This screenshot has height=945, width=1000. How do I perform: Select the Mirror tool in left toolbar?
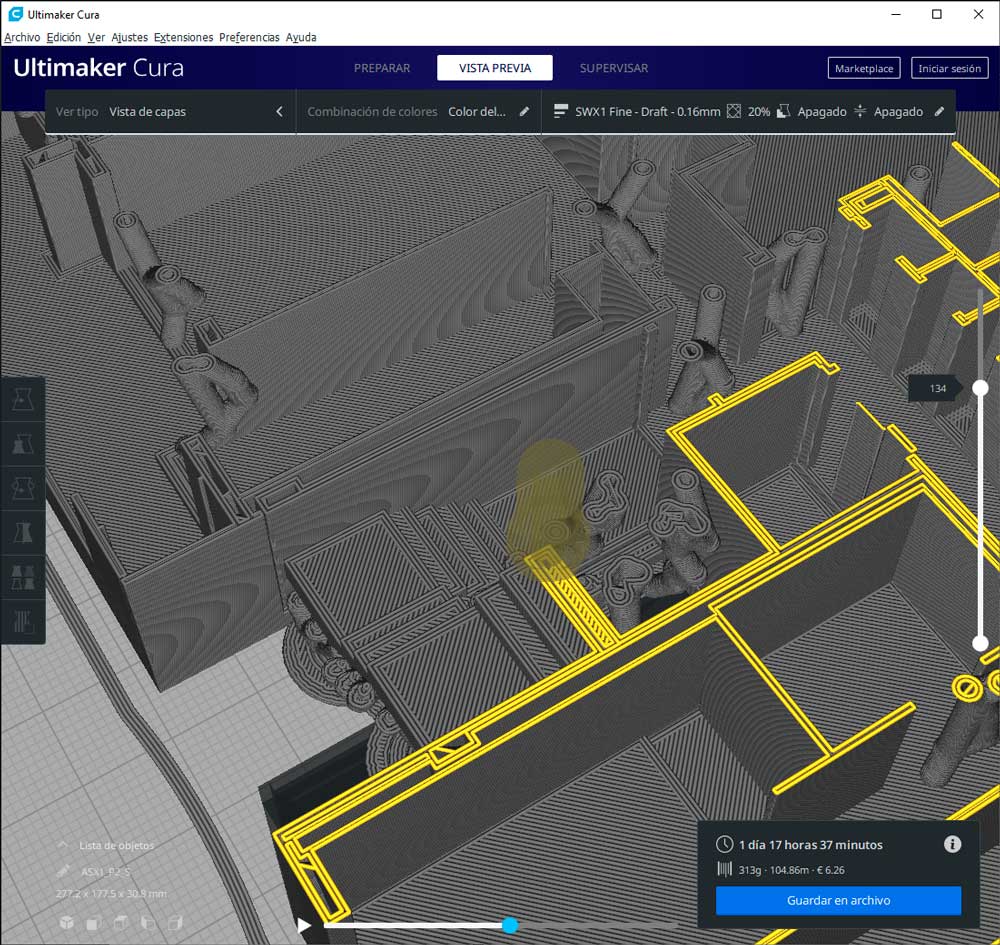[22, 532]
